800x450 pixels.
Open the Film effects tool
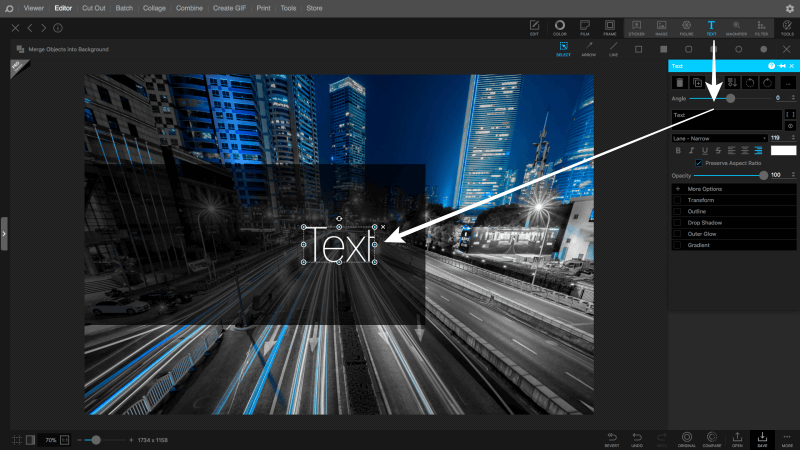[585, 28]
